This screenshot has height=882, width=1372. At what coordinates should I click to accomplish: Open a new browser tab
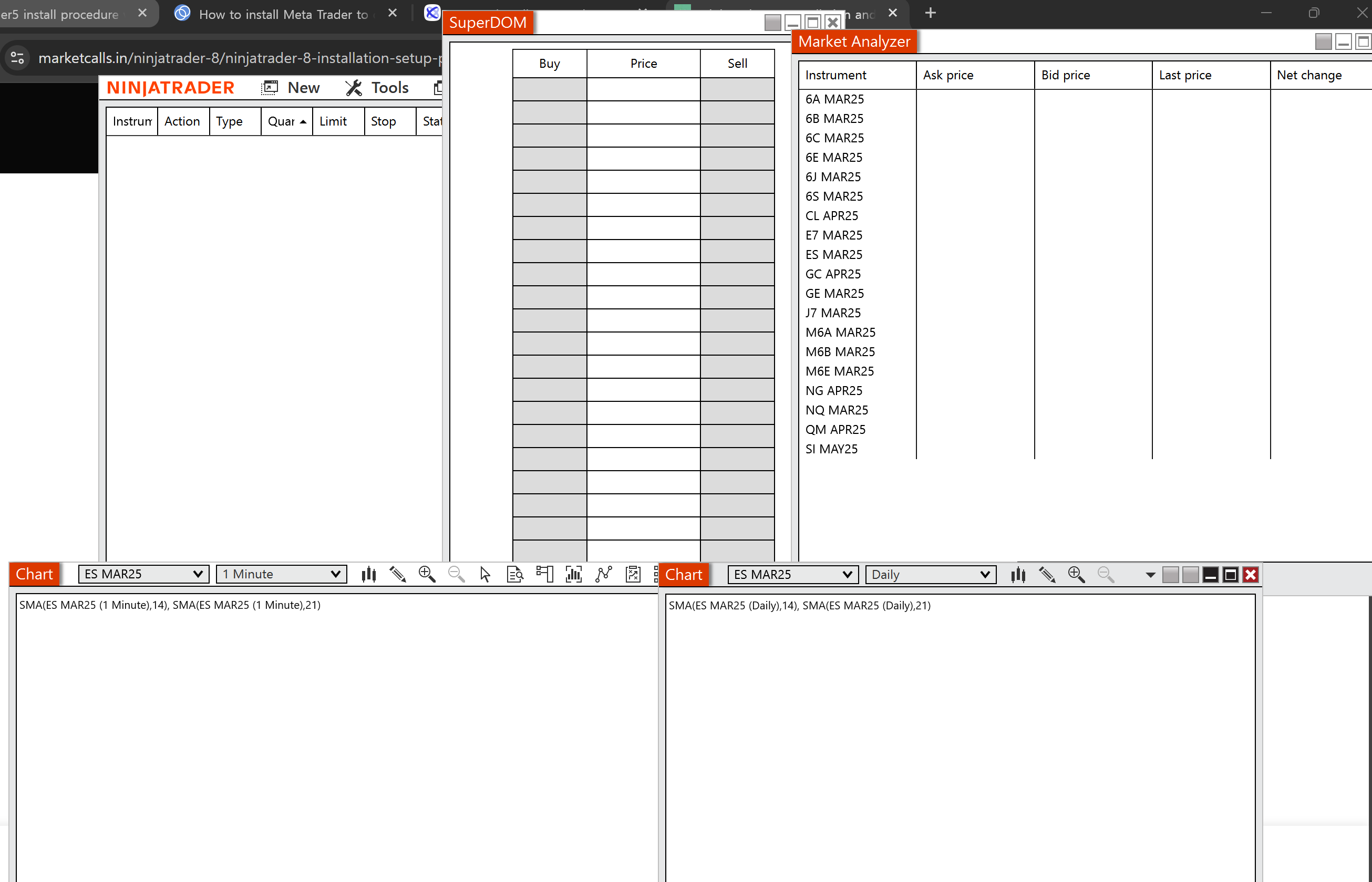coord(930,13)
